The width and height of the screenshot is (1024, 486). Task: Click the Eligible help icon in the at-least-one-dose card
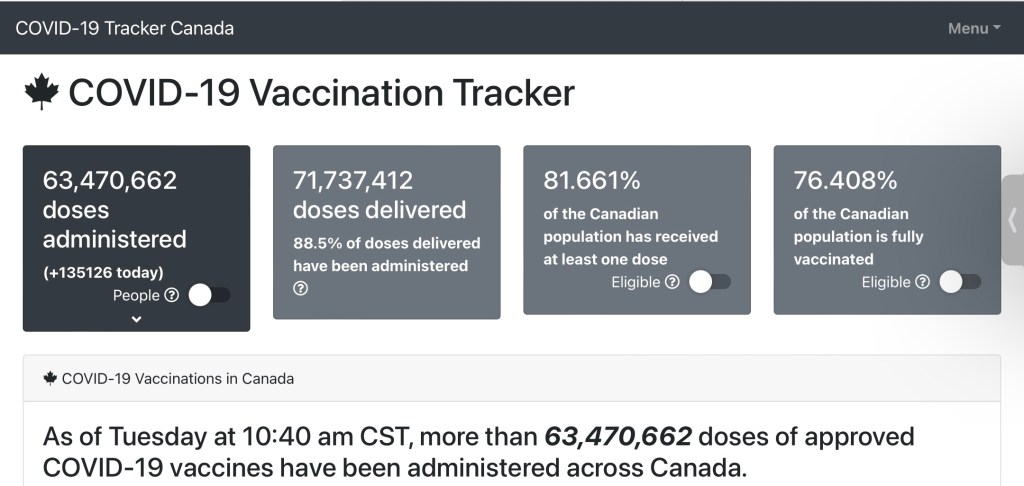(x=672, y=282)
